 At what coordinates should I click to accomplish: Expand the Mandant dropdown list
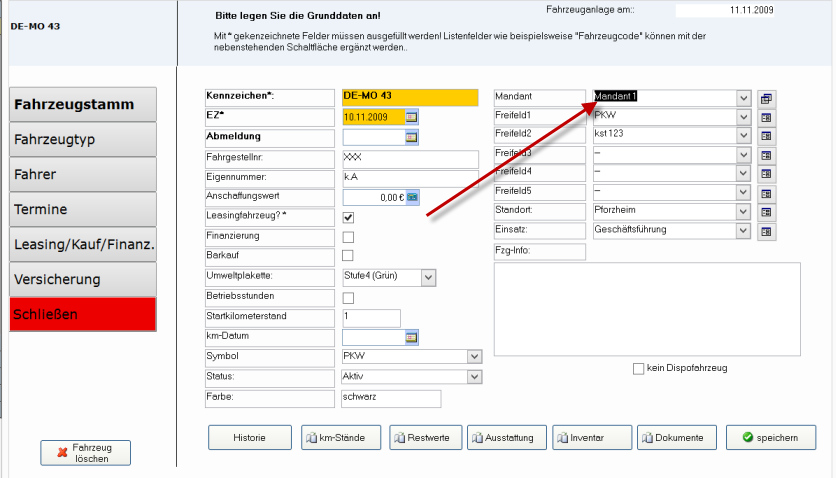point(743,98)
